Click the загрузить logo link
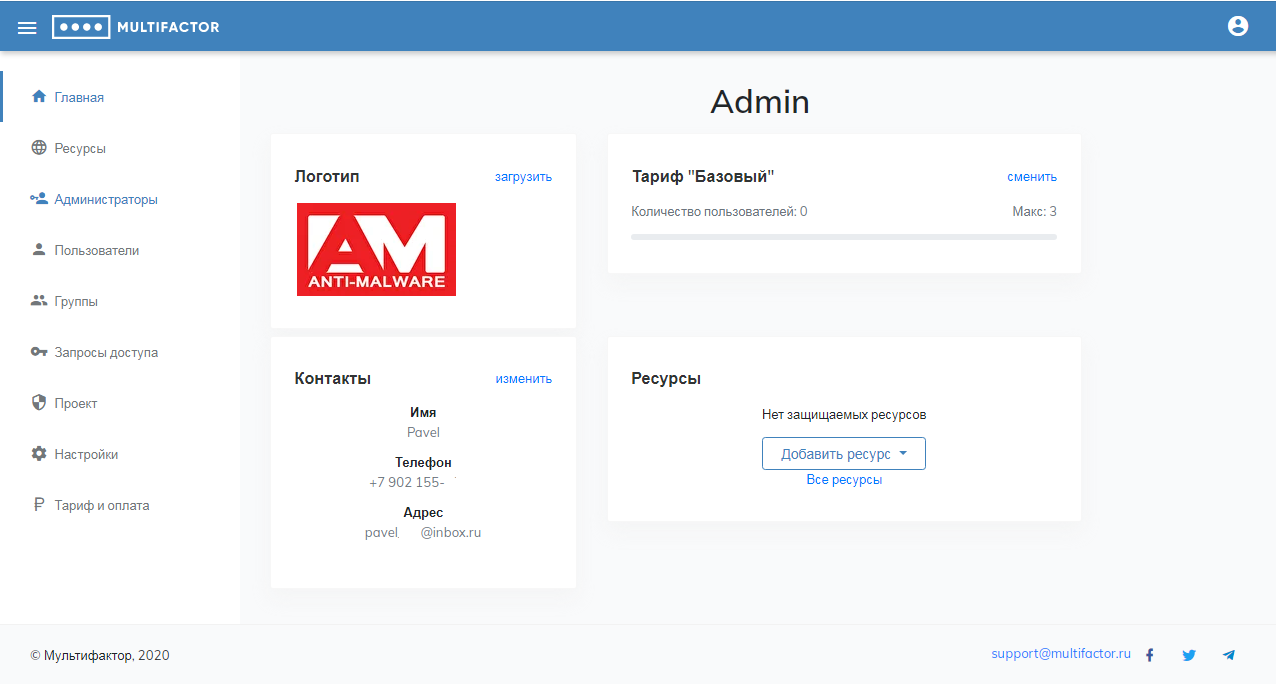This screenshot has height=684, width=1276. coord(523,177)
